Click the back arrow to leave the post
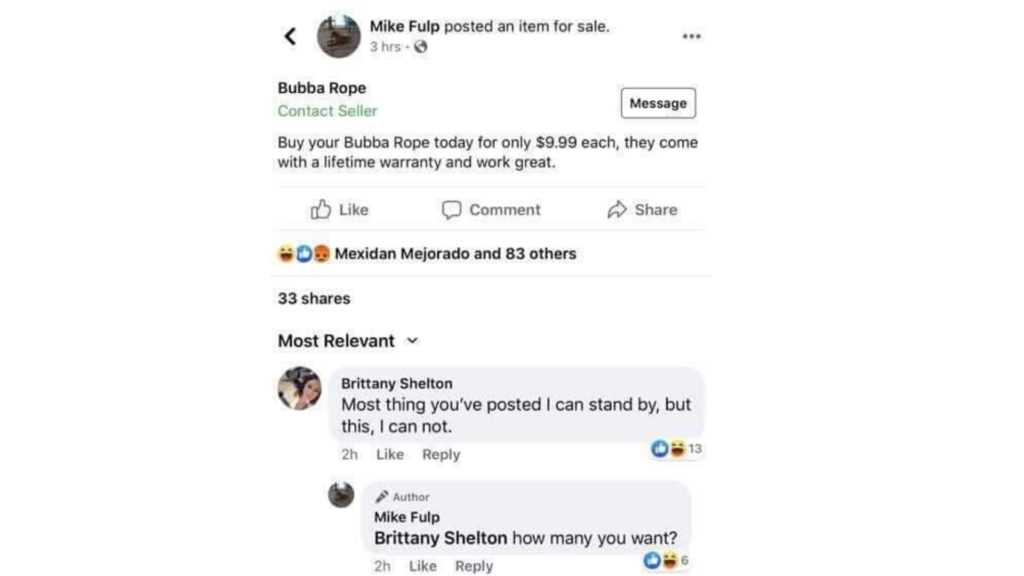Screen dimensions: 1024x576 click(290, 34)
